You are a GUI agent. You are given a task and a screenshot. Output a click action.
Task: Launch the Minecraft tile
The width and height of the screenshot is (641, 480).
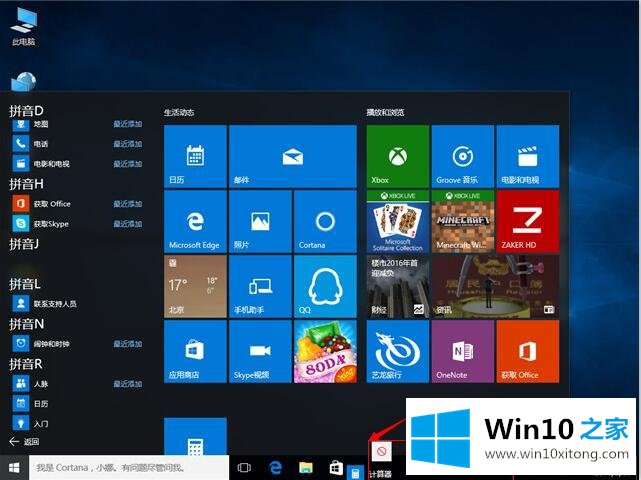[463, 221]
